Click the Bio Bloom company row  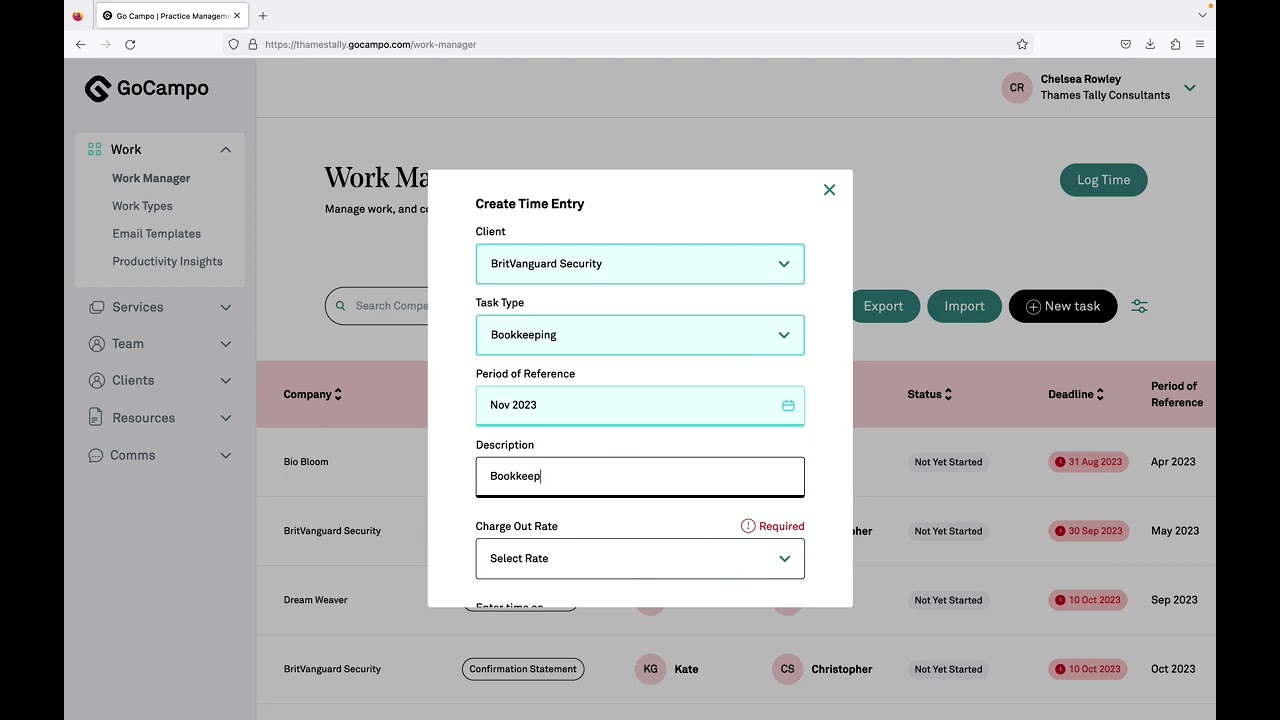(x=306, y=462)
